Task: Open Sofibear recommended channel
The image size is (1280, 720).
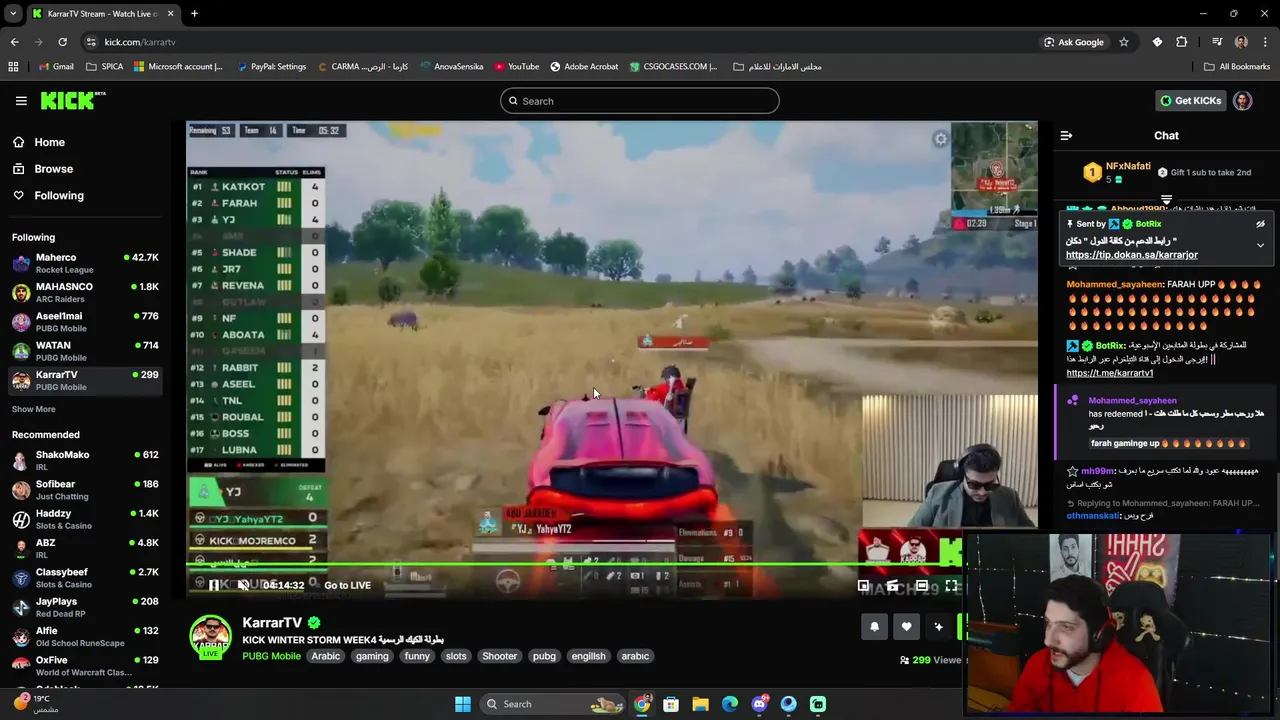Action: 85,490
